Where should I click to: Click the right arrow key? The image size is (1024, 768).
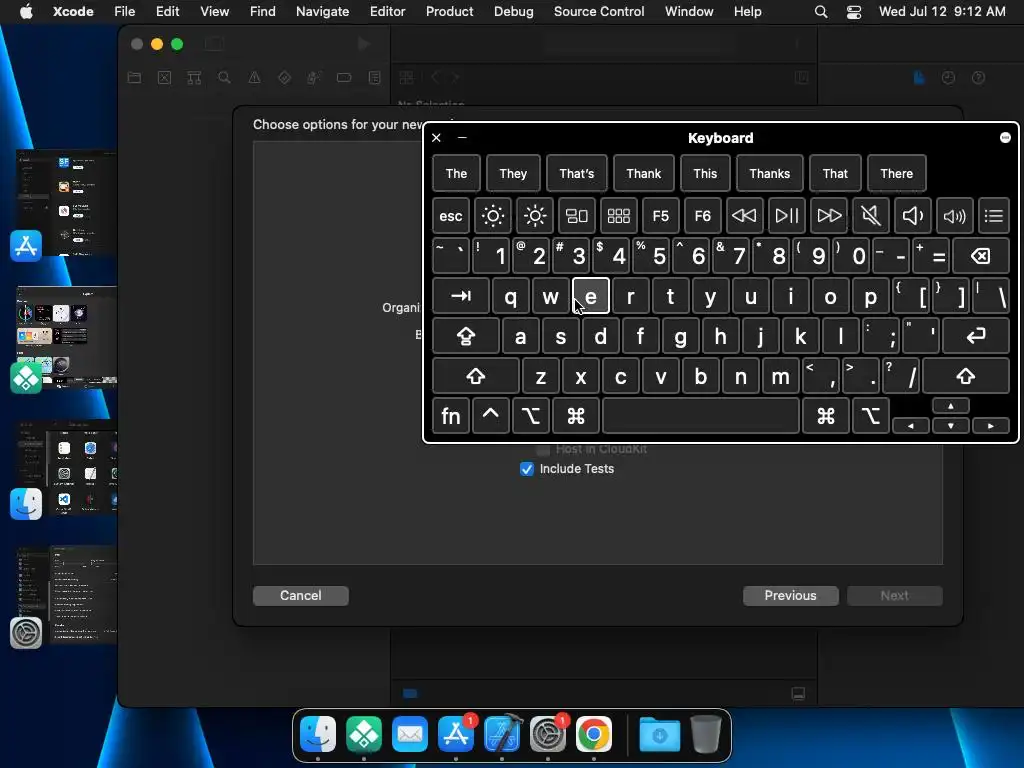991,426
